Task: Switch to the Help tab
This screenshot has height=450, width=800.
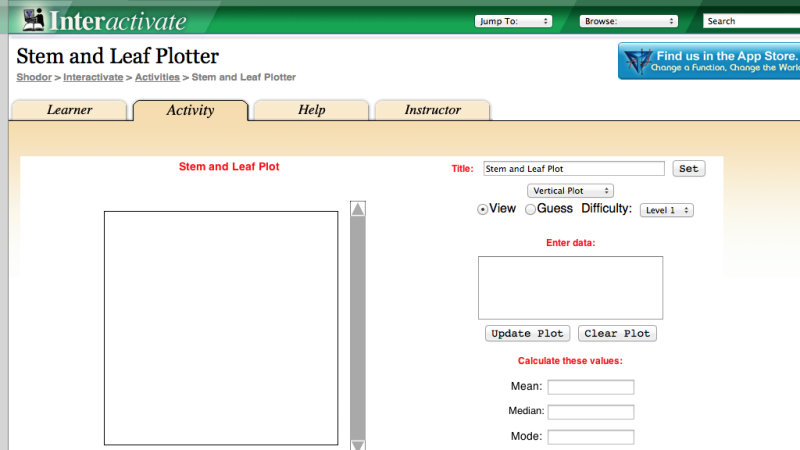Action: coord(311,110)
